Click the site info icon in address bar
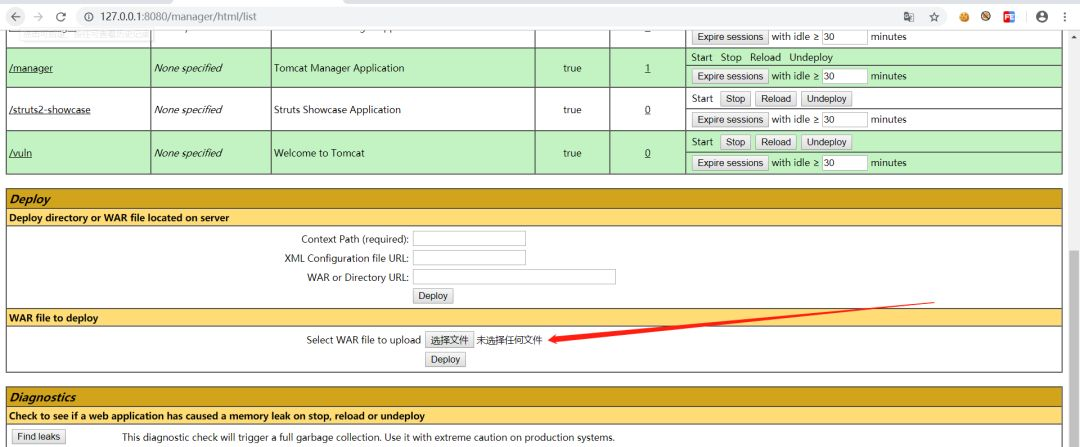Image resolution: width=1080 pixels, height=447 pixels. pyautogui.click(x=89, y=17)
